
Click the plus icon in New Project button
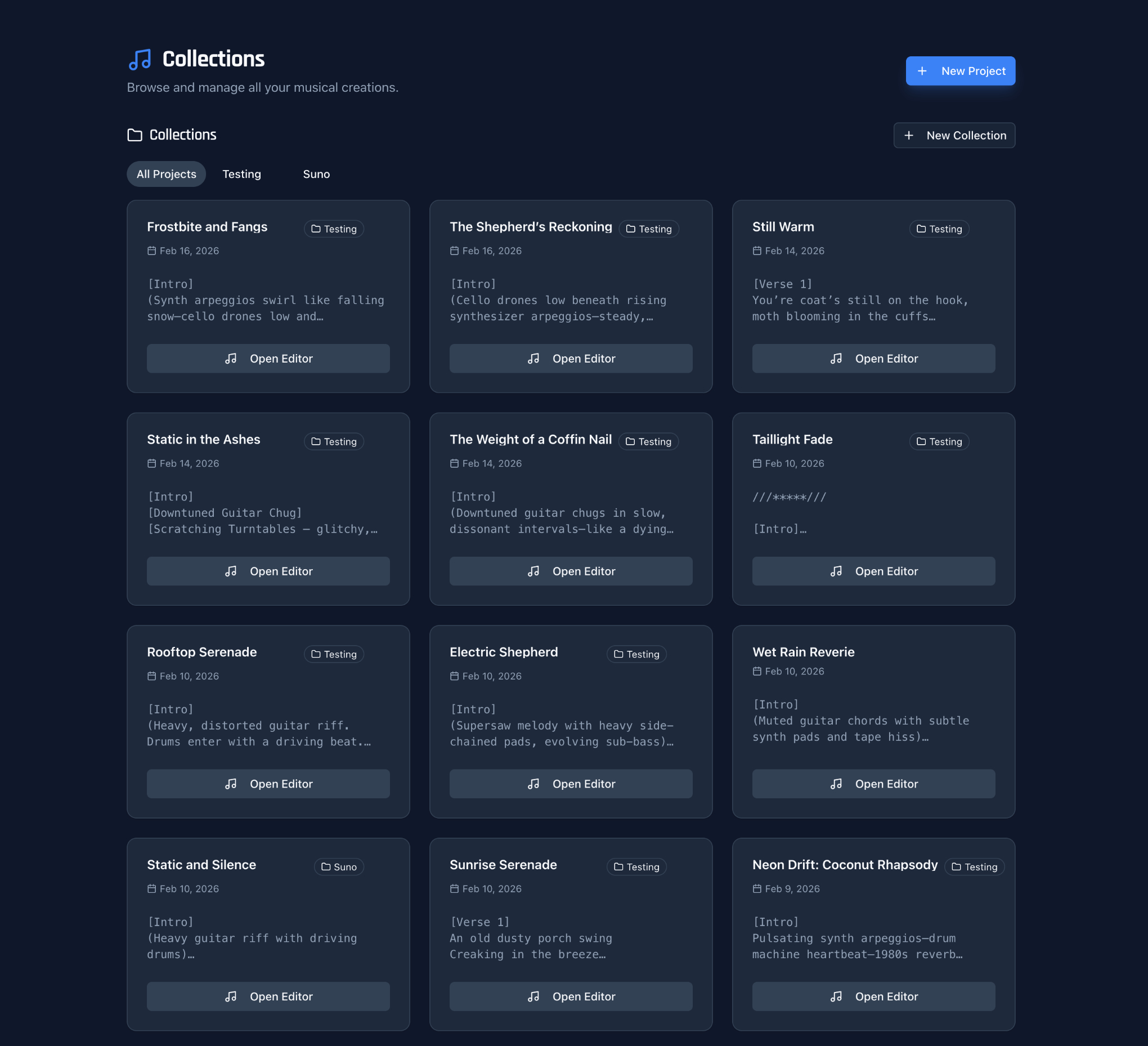[922, 71]
